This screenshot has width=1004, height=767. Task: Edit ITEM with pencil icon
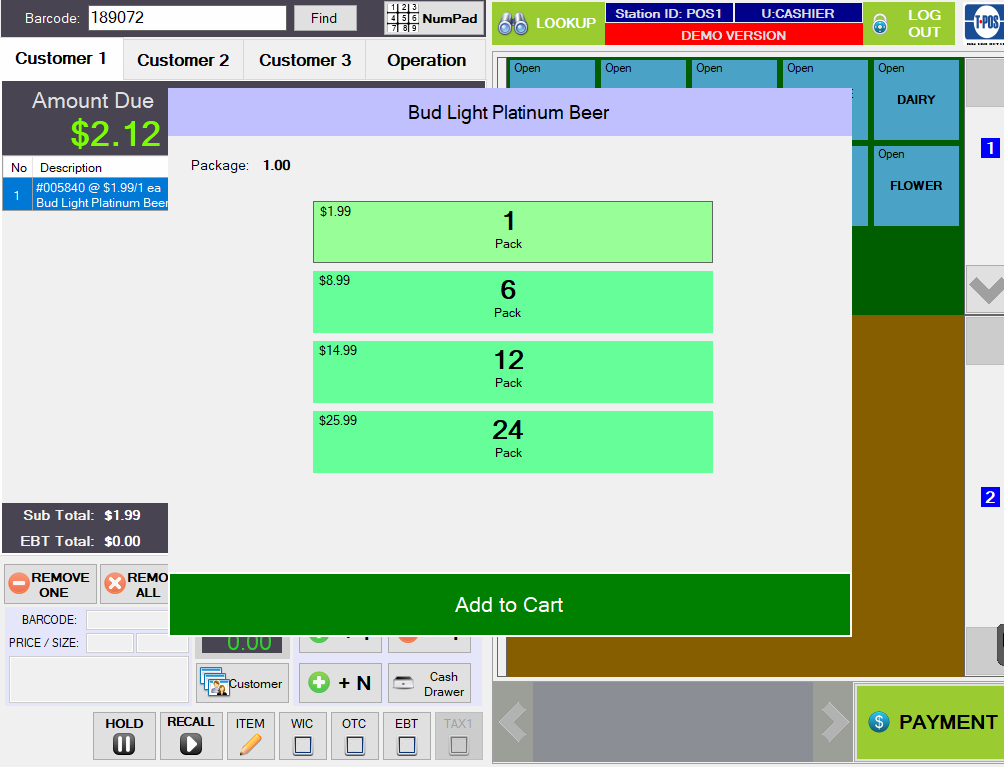click(x=250, y=736)
